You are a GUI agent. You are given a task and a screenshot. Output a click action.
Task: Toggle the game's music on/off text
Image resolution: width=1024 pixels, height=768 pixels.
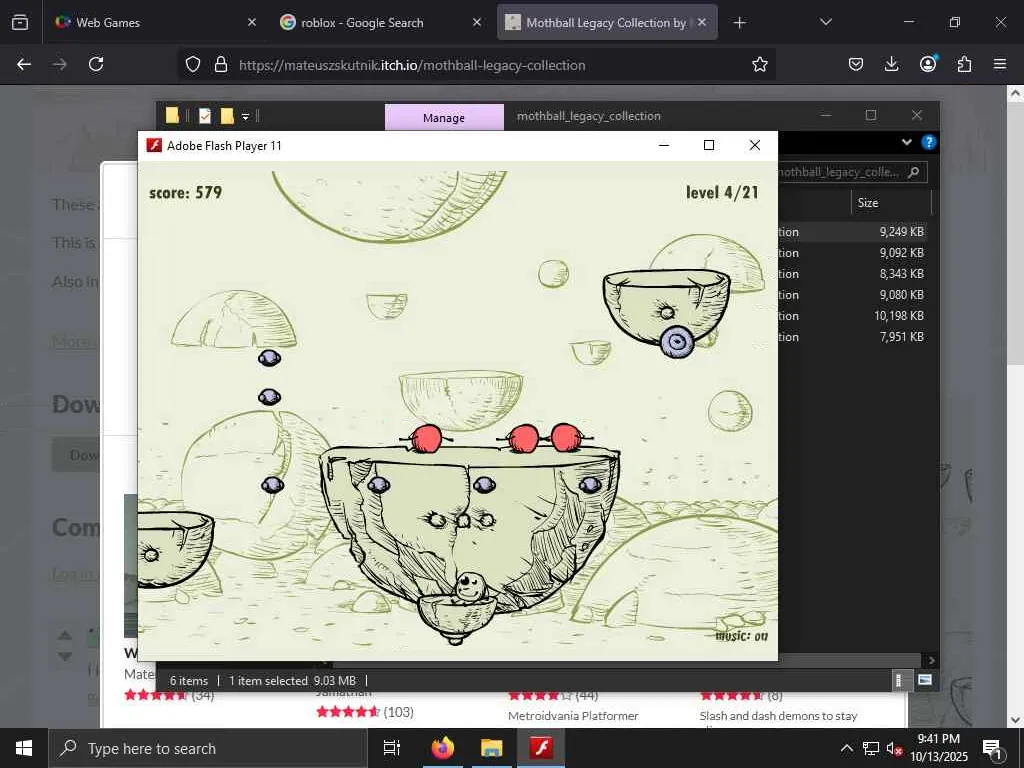[x=741, y=636]
